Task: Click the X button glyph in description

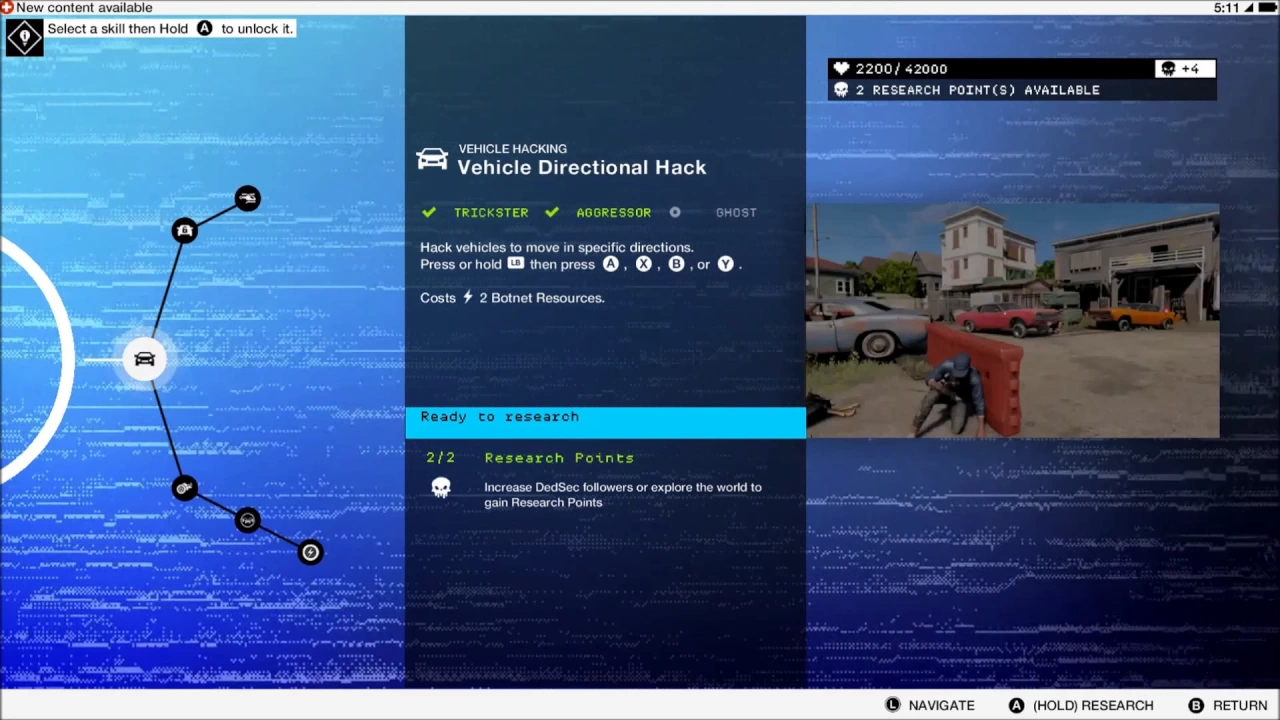Action: click(644, 264)
